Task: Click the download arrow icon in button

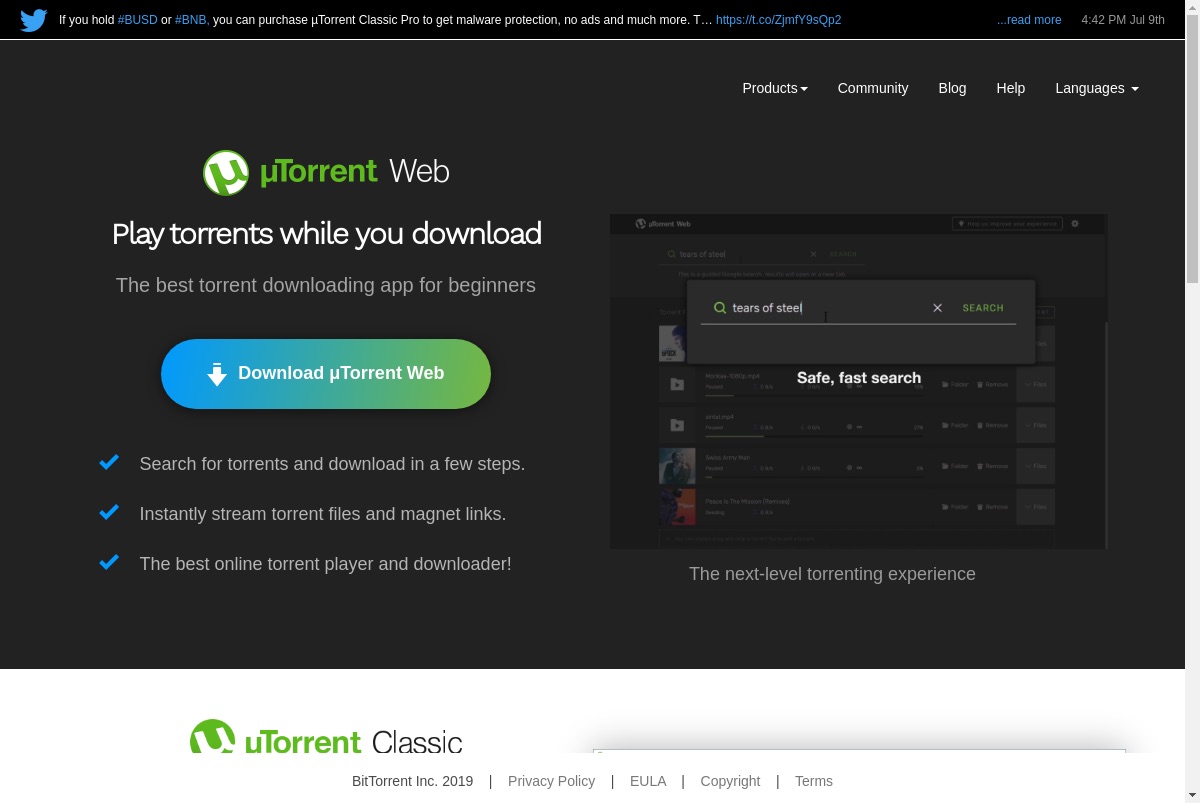Action: click(x=217, y=374)
